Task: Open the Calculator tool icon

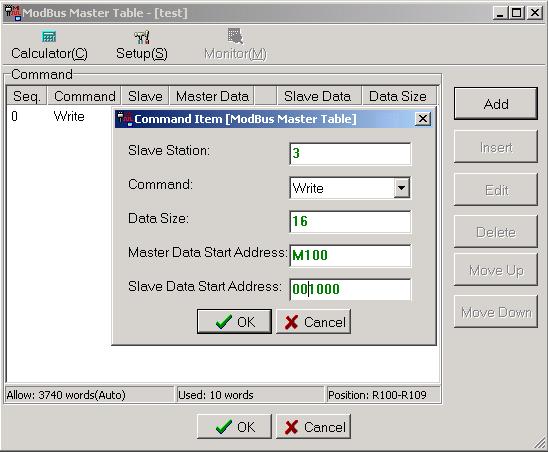Action: pos(49,36)
